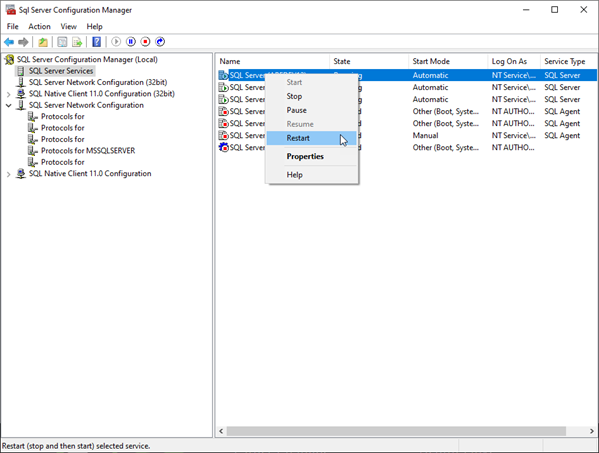Expand the bottom SQL Native Client 11.0 Configuration node
599x453 pixels.
click(x=8, y=174)
